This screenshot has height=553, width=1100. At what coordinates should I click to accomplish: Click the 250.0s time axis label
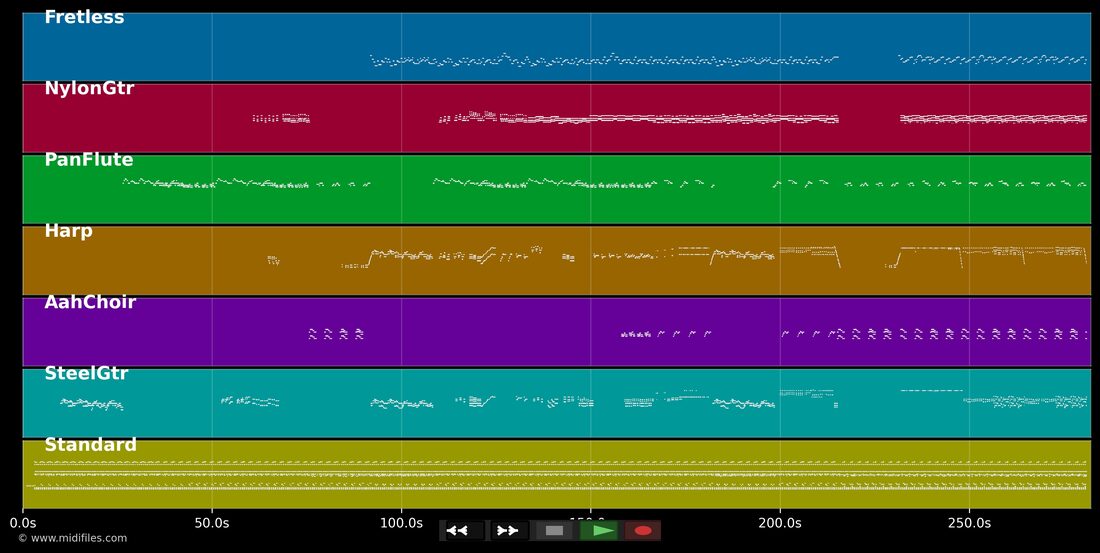coord(970,524)
